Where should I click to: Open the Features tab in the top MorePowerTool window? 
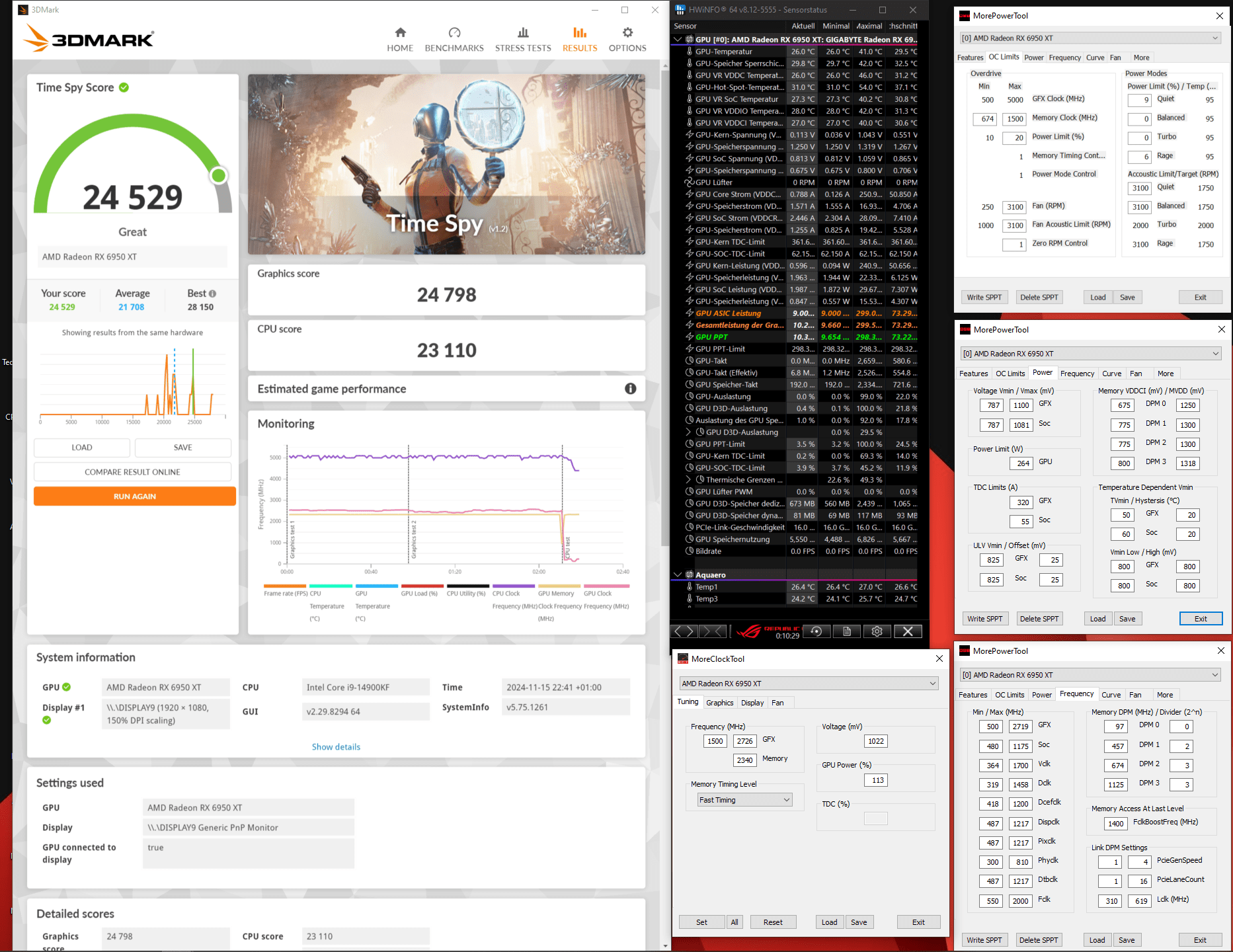click(x=970, y=58)
